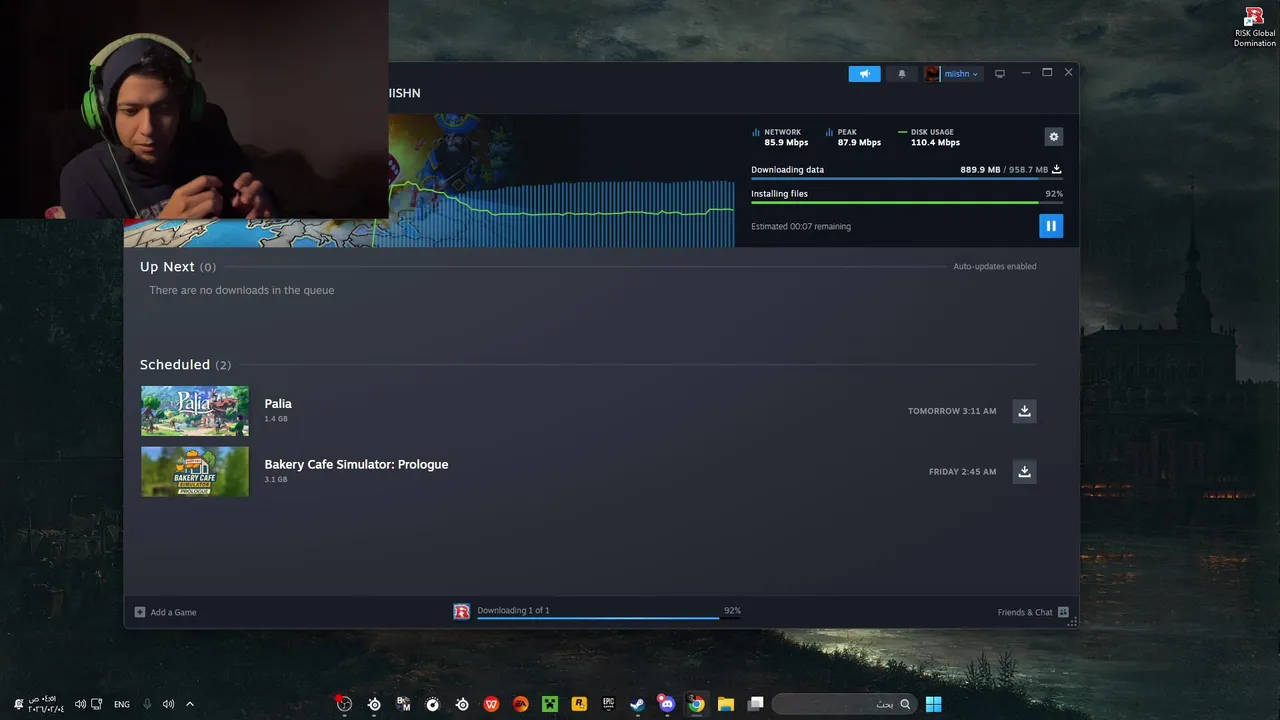Open the WPS Office taskbar icon

click(491, 704)
